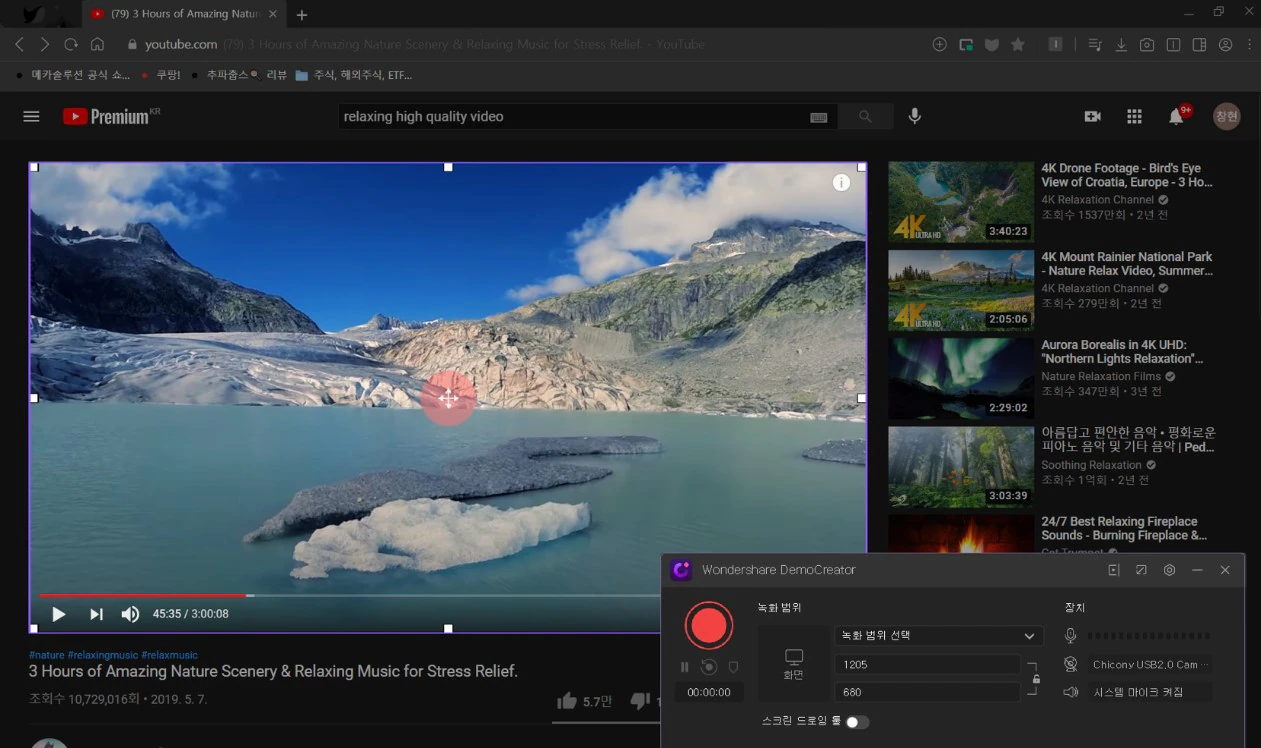Toggle the webcam icon in DemoCreator
The image size is (1261, 748).
pos(1071,664)
